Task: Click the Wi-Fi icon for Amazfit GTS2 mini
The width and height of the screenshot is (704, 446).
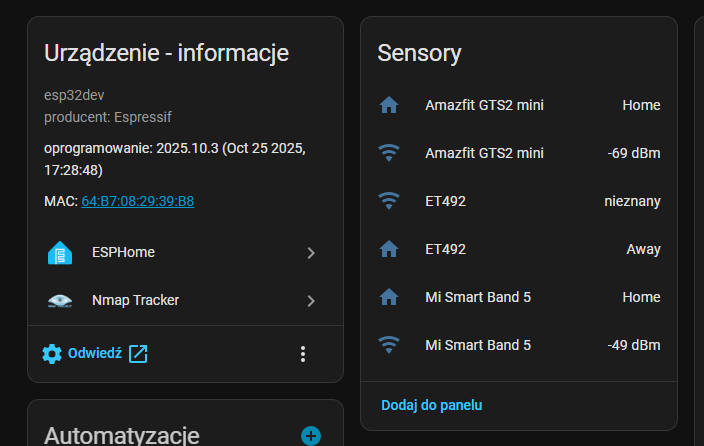Action: (389, 153)
